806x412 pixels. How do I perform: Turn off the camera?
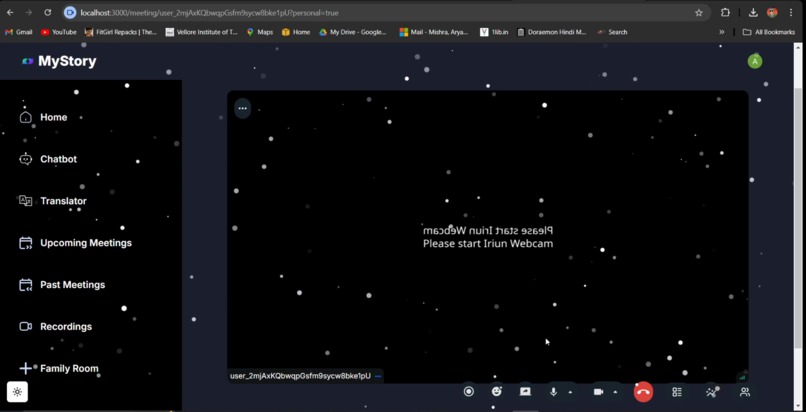tap(598, 391)
